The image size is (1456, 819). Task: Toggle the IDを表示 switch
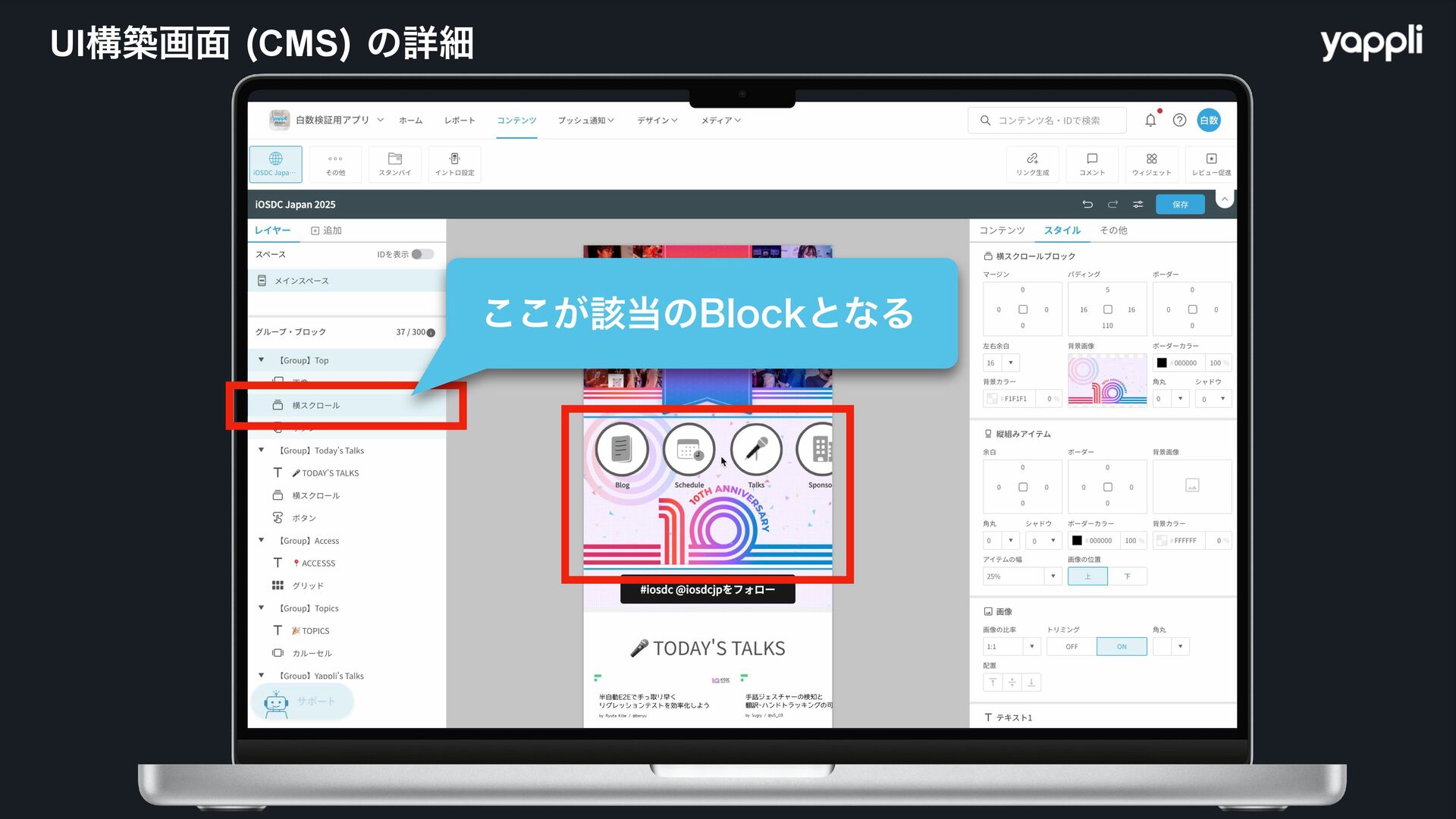(422, 254)
